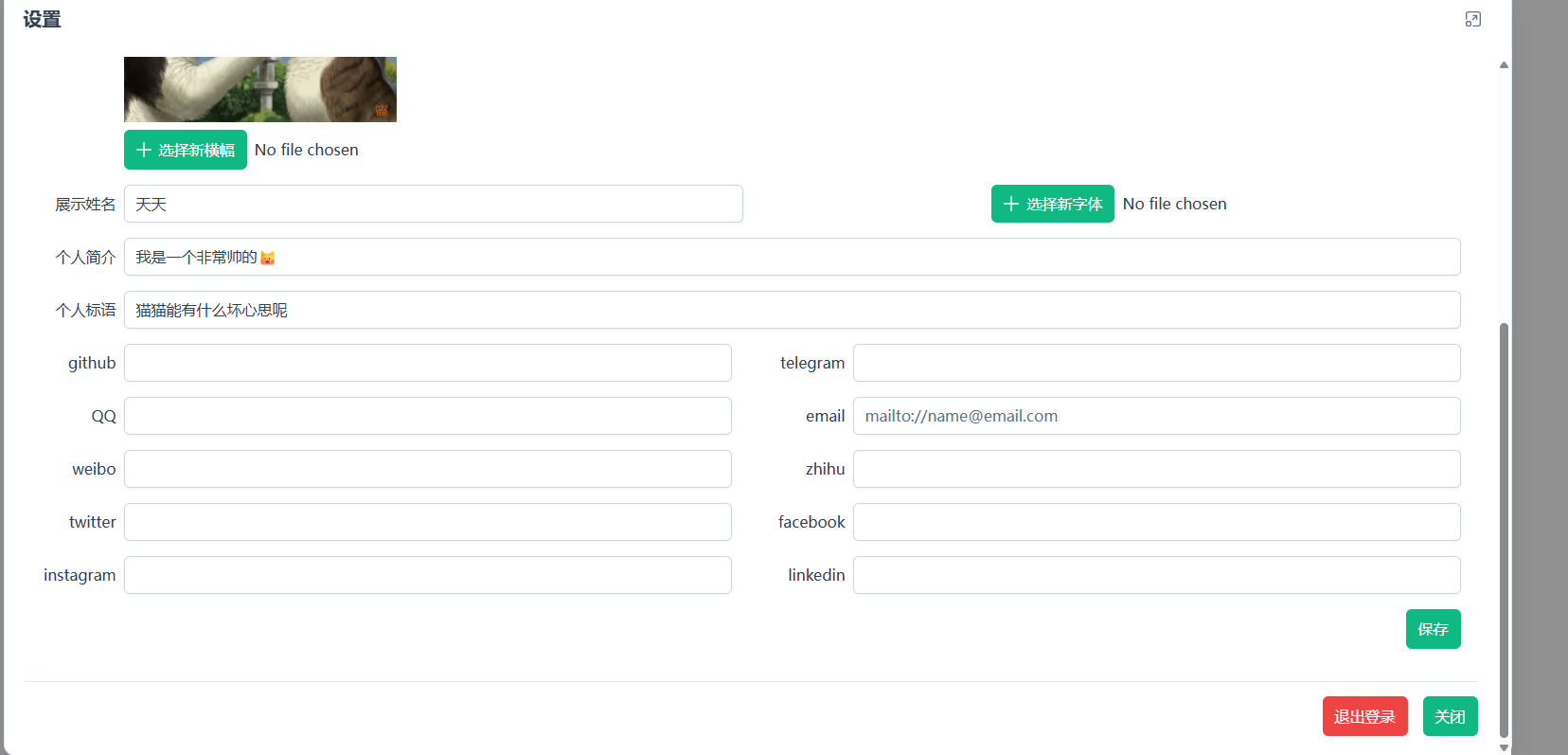Viewport: 1568px width, 755px height.
Task: Click the 关闭 button
Action: coord(1451,716)
